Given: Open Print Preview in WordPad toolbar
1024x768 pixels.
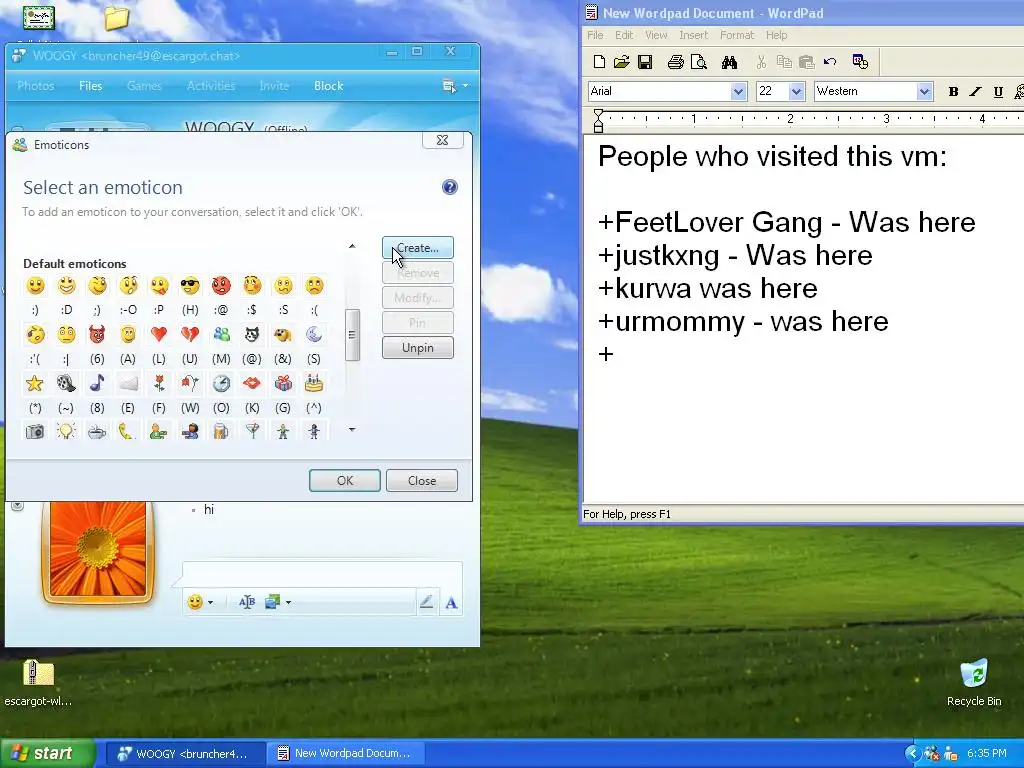Looking at the screenshot, I should [x=699, y=62].
